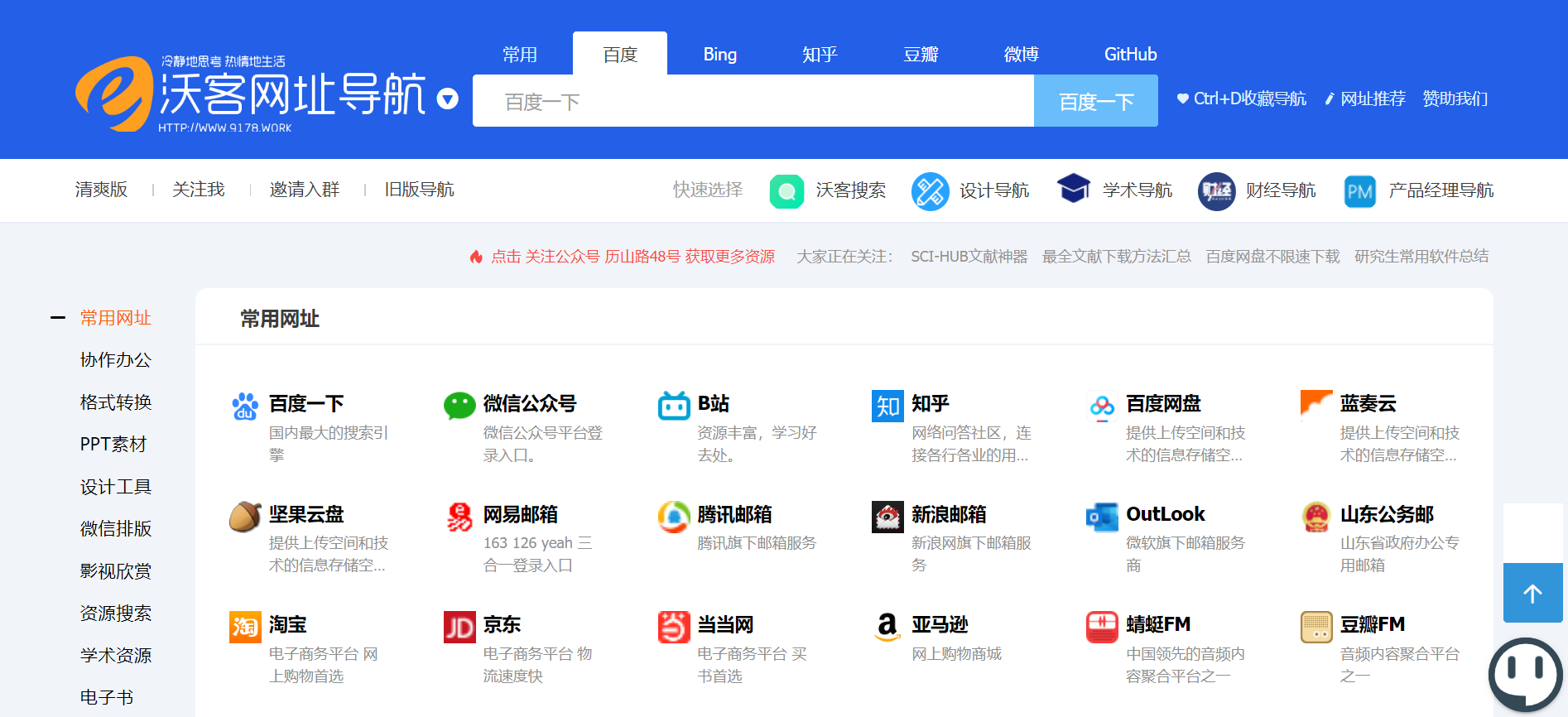Select 常用网址 in the sidebar
Image resolution: width=1568 pixels, height=717 pixels.
tap(116, 318)
